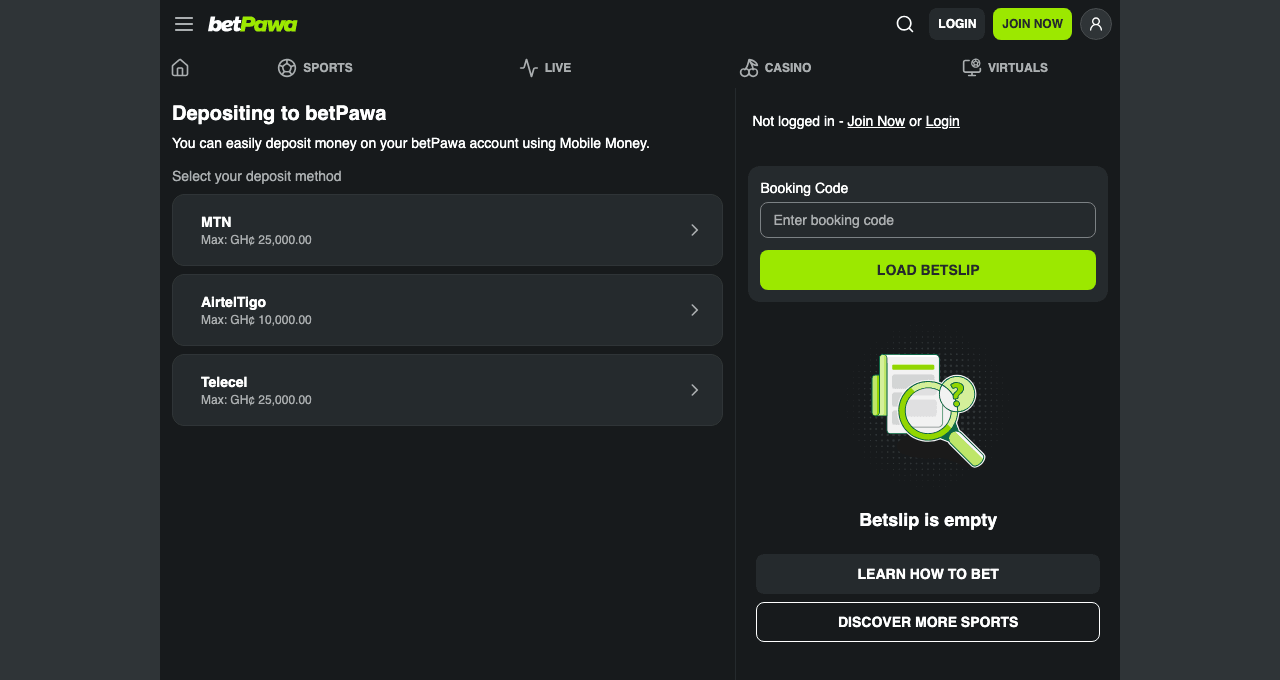This screenshot has height=680, width=1280.
Task: Click the Virtuals monitor icon
Action: tap(972, 67)
